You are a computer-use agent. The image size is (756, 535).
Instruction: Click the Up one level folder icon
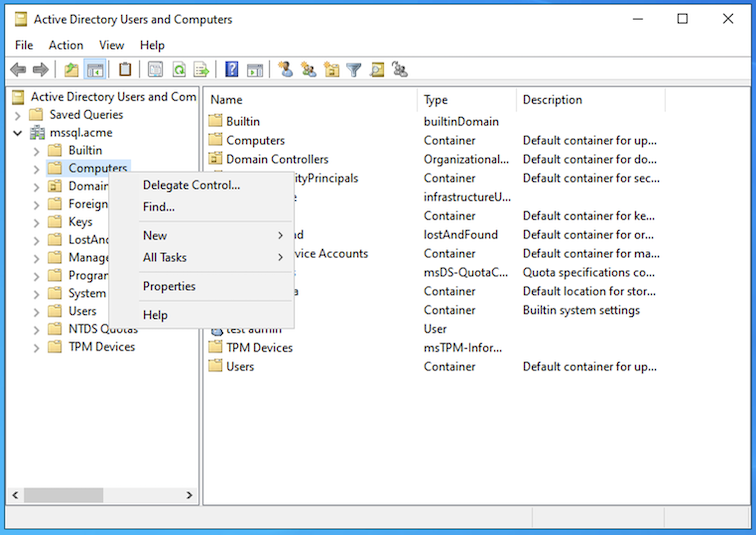tap(71, 70)
